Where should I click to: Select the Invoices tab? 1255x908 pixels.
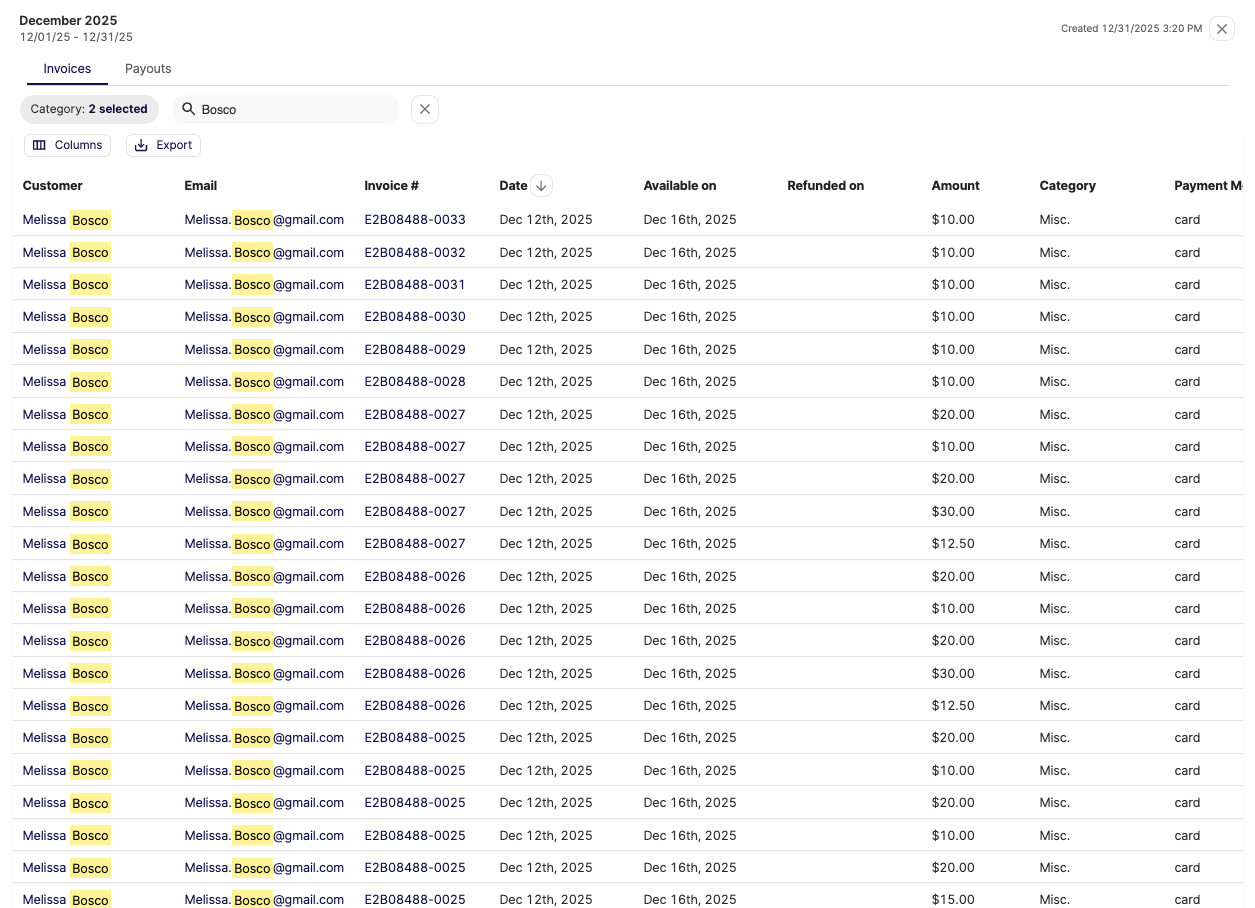67,69
